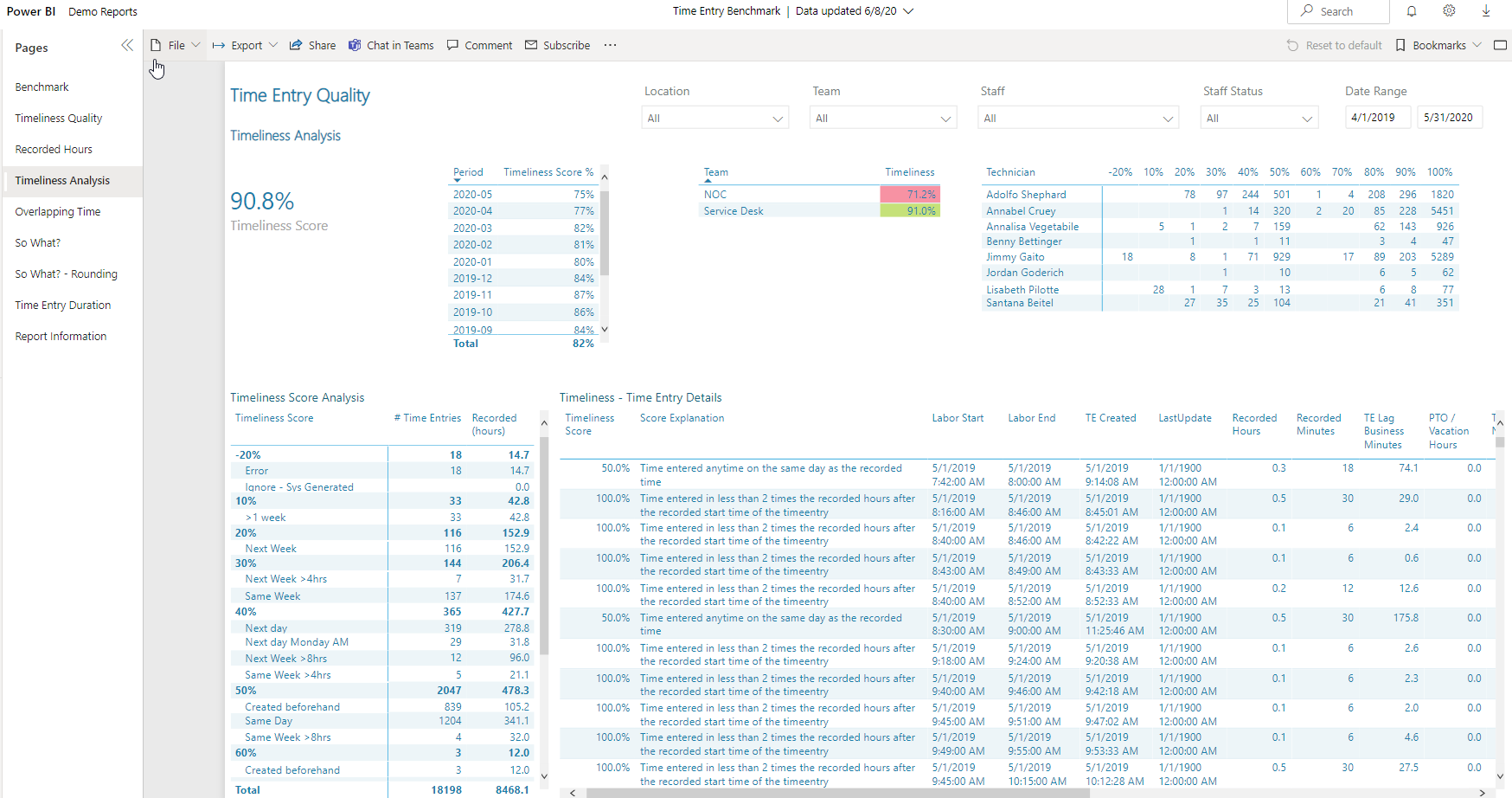Open the Export menu
This screenshot has width=1512, height=798.
[x=245, y=45]
